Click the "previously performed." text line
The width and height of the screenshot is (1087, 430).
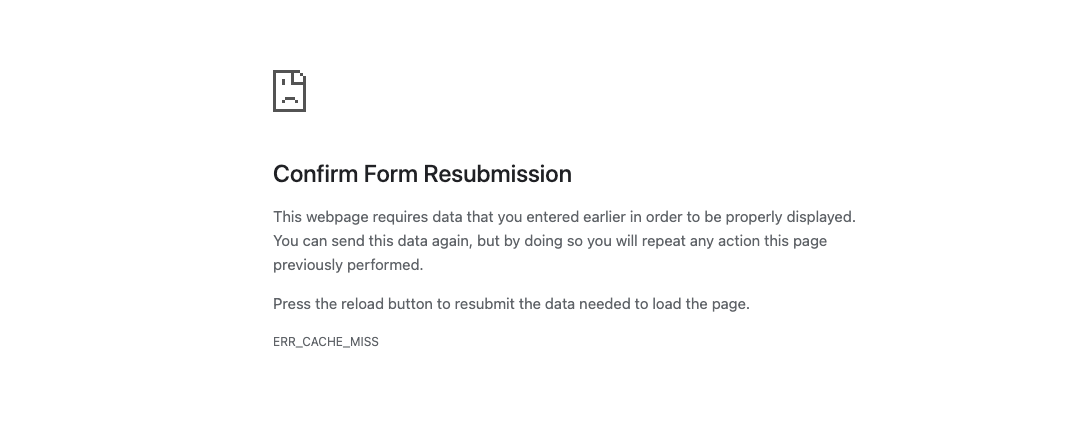pyautogui.click(x=348, y=265)
